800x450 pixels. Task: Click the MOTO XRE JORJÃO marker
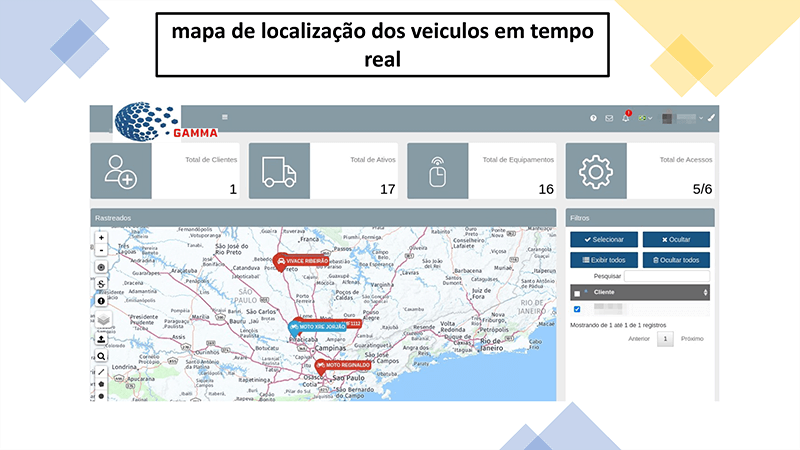click(317, 327)
